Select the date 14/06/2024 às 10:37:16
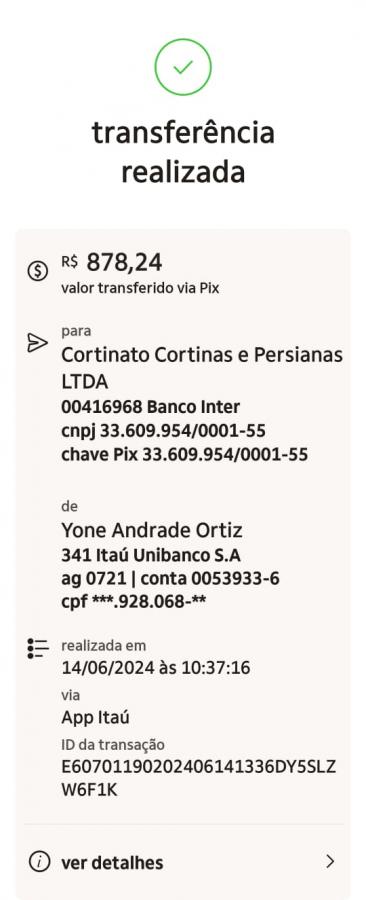 [x=156, y=668]
